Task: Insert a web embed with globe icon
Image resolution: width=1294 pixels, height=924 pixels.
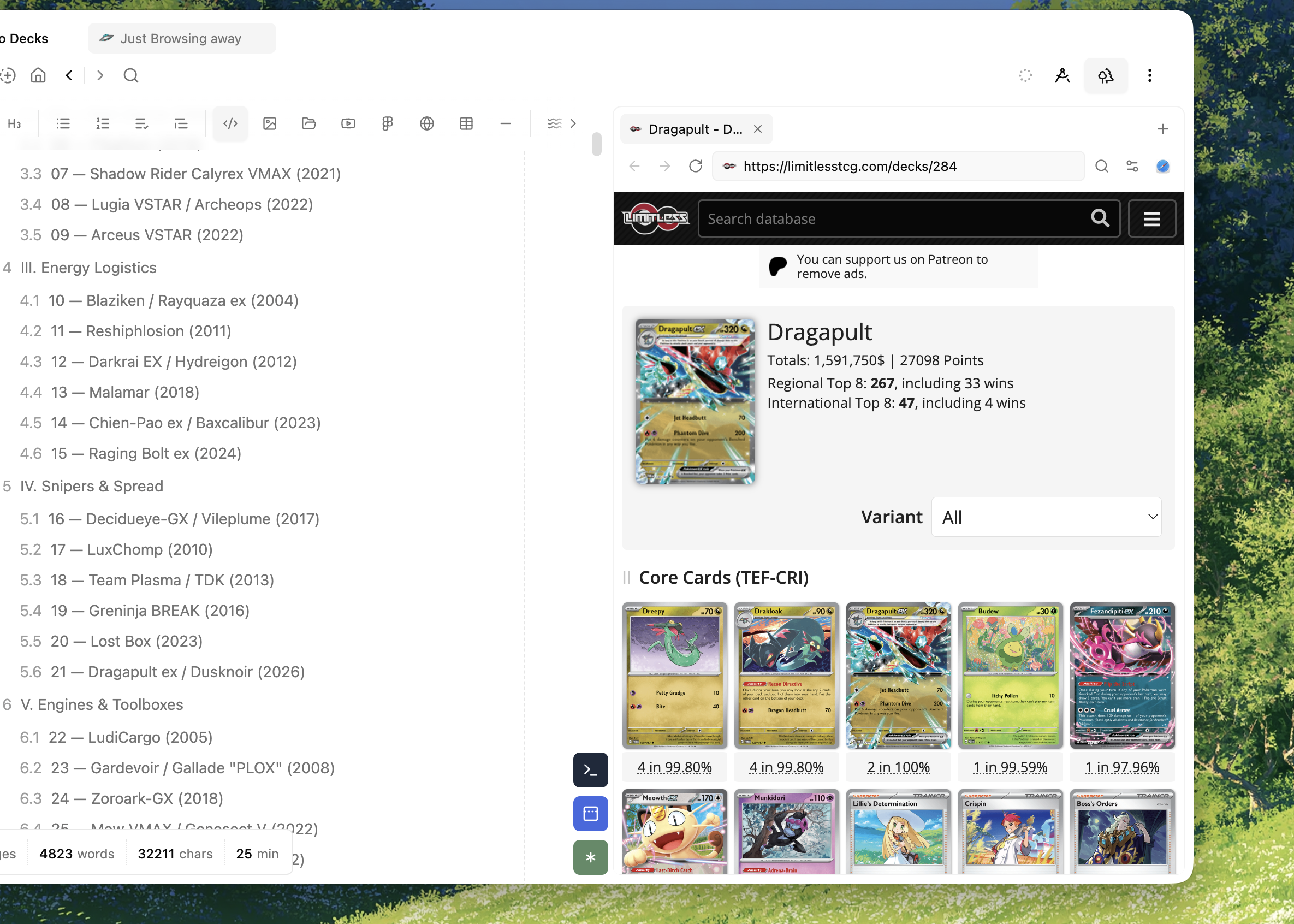Action: (x=426, y=123)
